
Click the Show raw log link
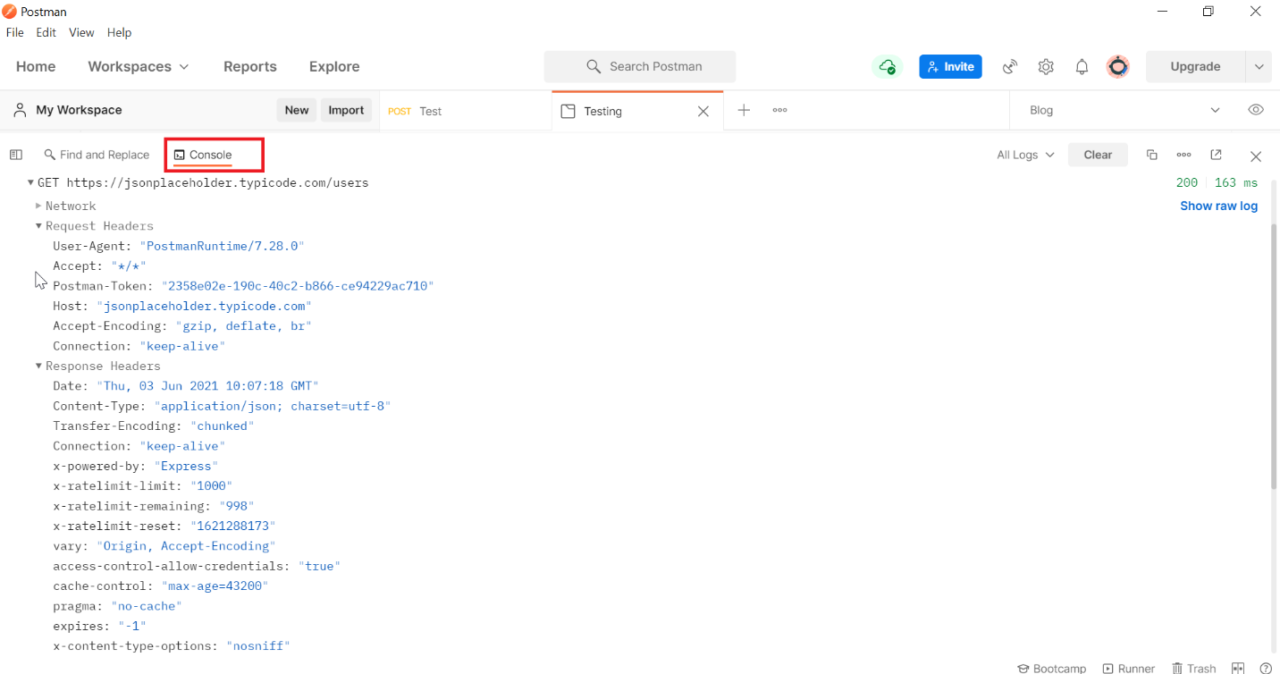click(x=1218, y=205)
